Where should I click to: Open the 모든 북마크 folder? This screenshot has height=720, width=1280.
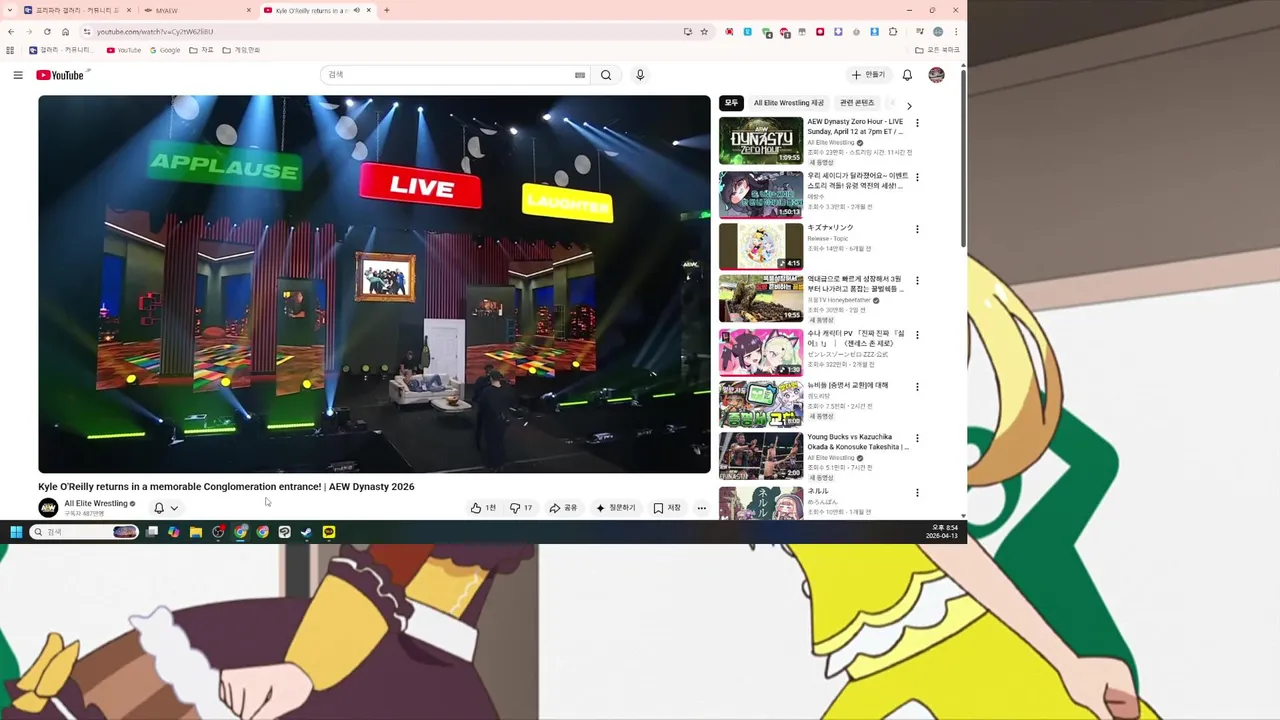[937, 50]
